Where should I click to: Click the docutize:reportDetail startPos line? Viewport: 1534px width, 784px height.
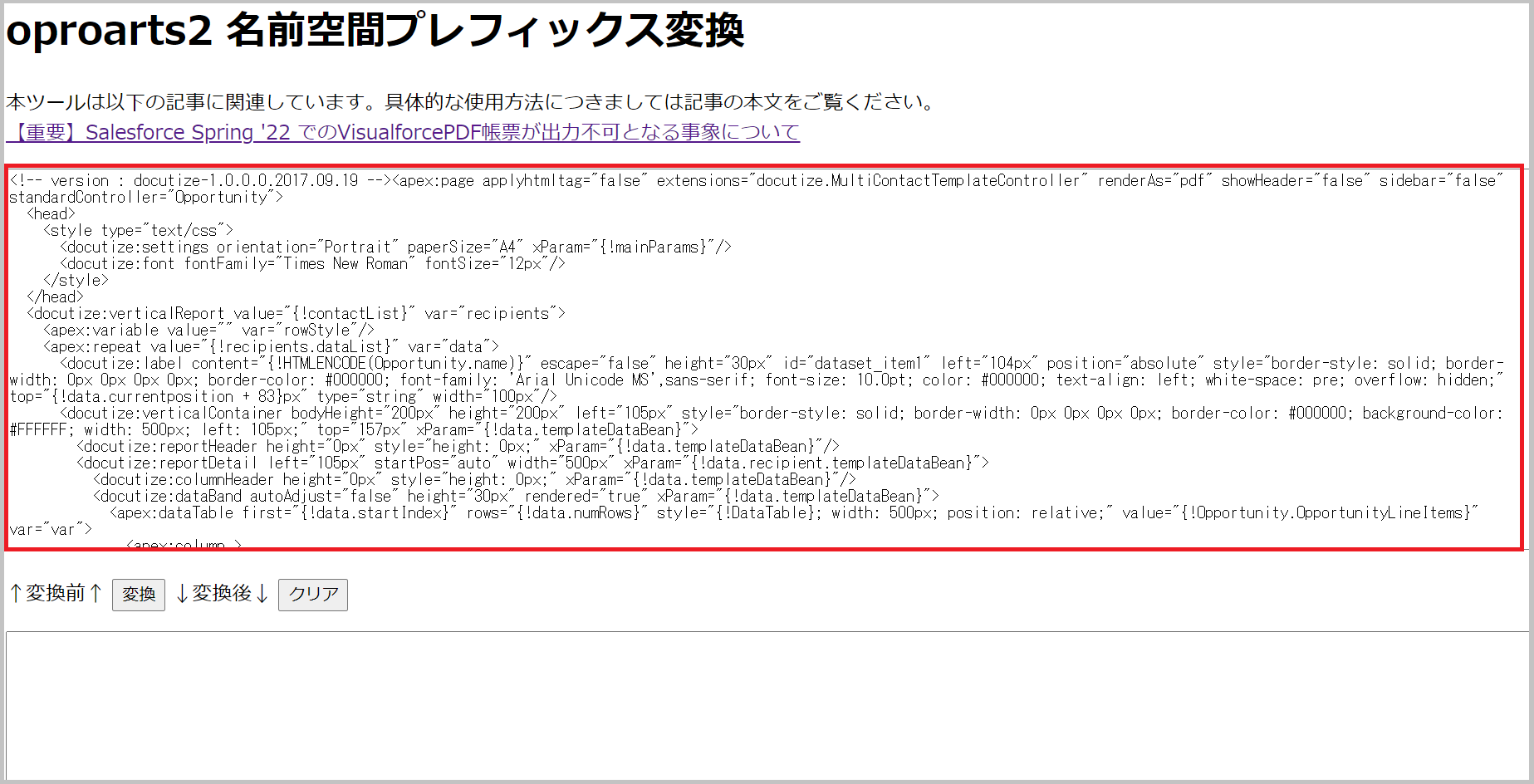(x=532, y=463)
